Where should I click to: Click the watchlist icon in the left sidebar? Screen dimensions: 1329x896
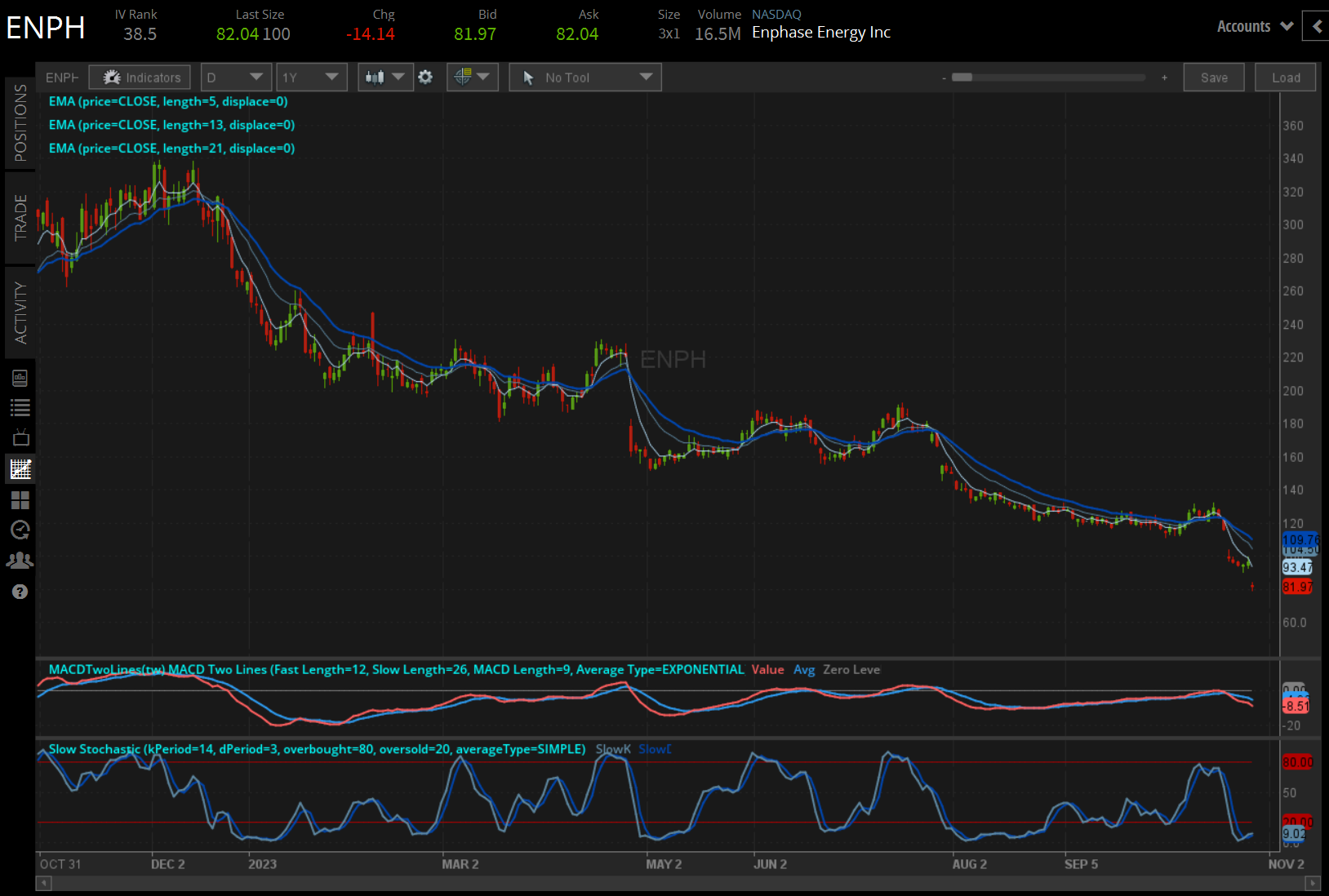(x=20, y=407)
